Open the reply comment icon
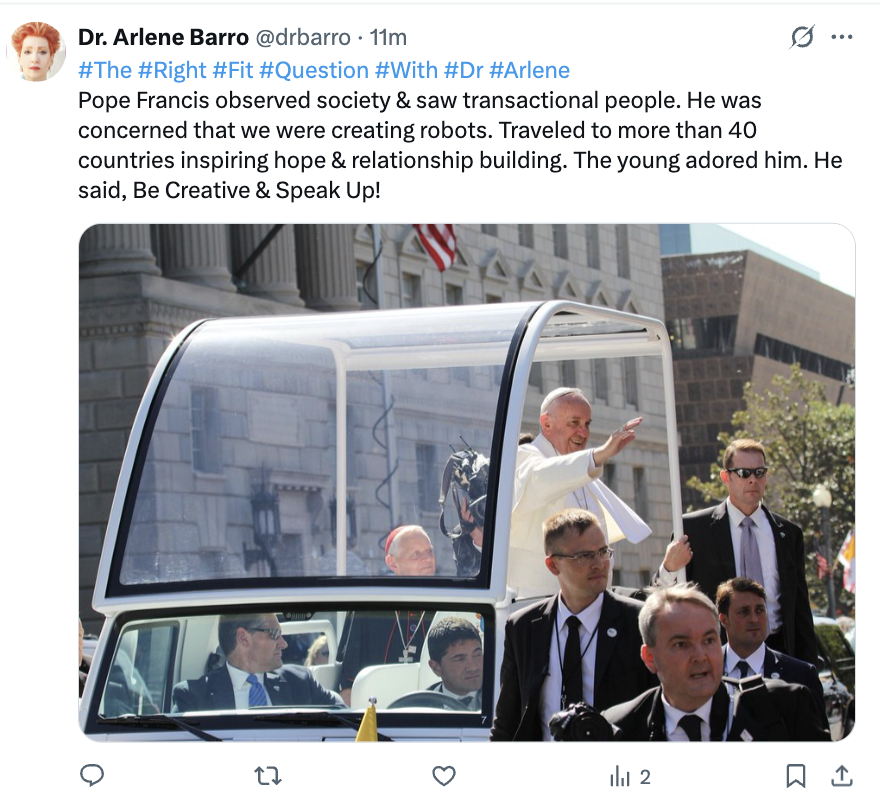880x794 pixels. click(x=92, y=775)
